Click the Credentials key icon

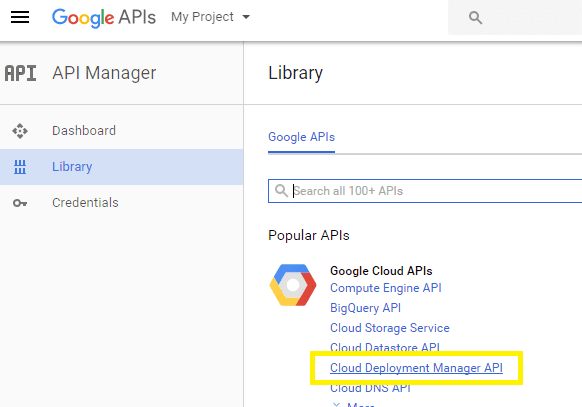[20, 203]
